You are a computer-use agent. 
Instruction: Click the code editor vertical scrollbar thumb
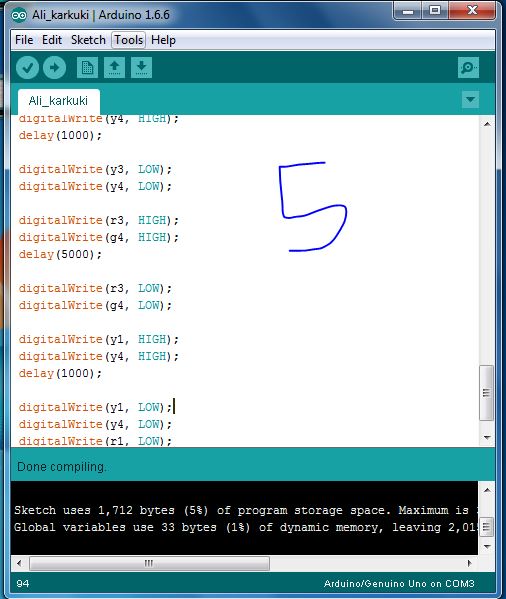point(487,393)
